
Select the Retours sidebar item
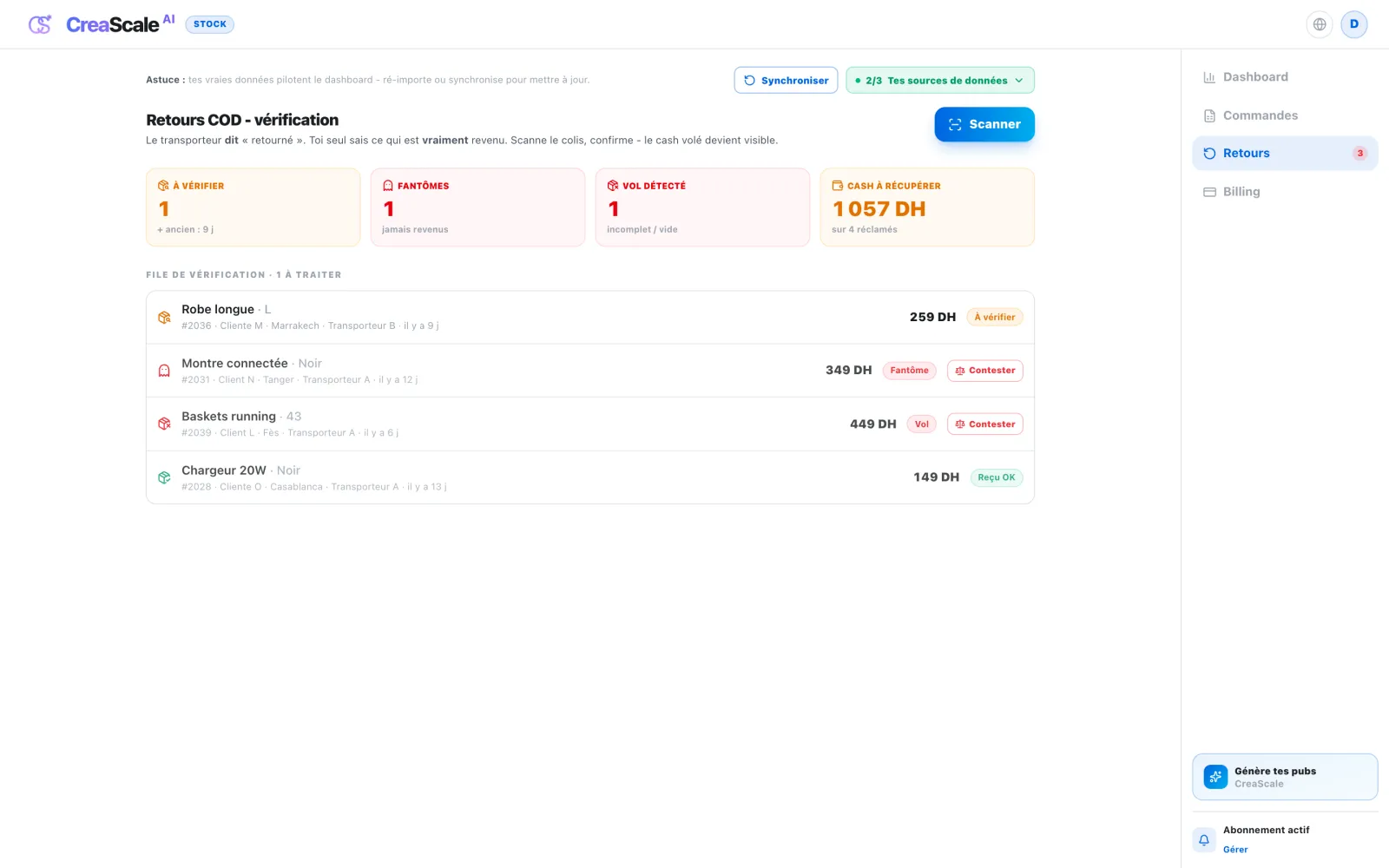pyautogui.click(x=1285, y=154)
